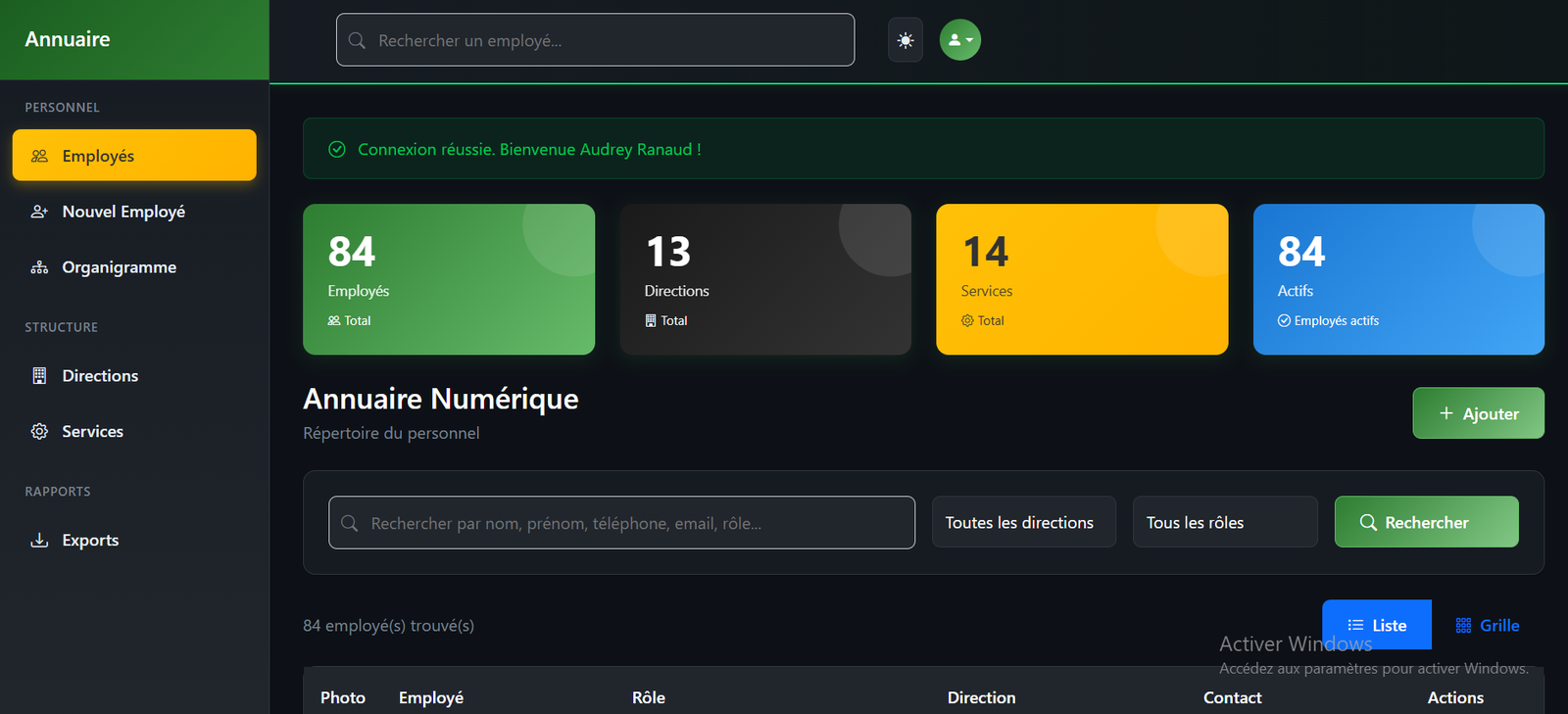Image resolution: width=1568 pixels, height=714 pixels.
Task: Open the green user account dropdown
Action: 960,40
